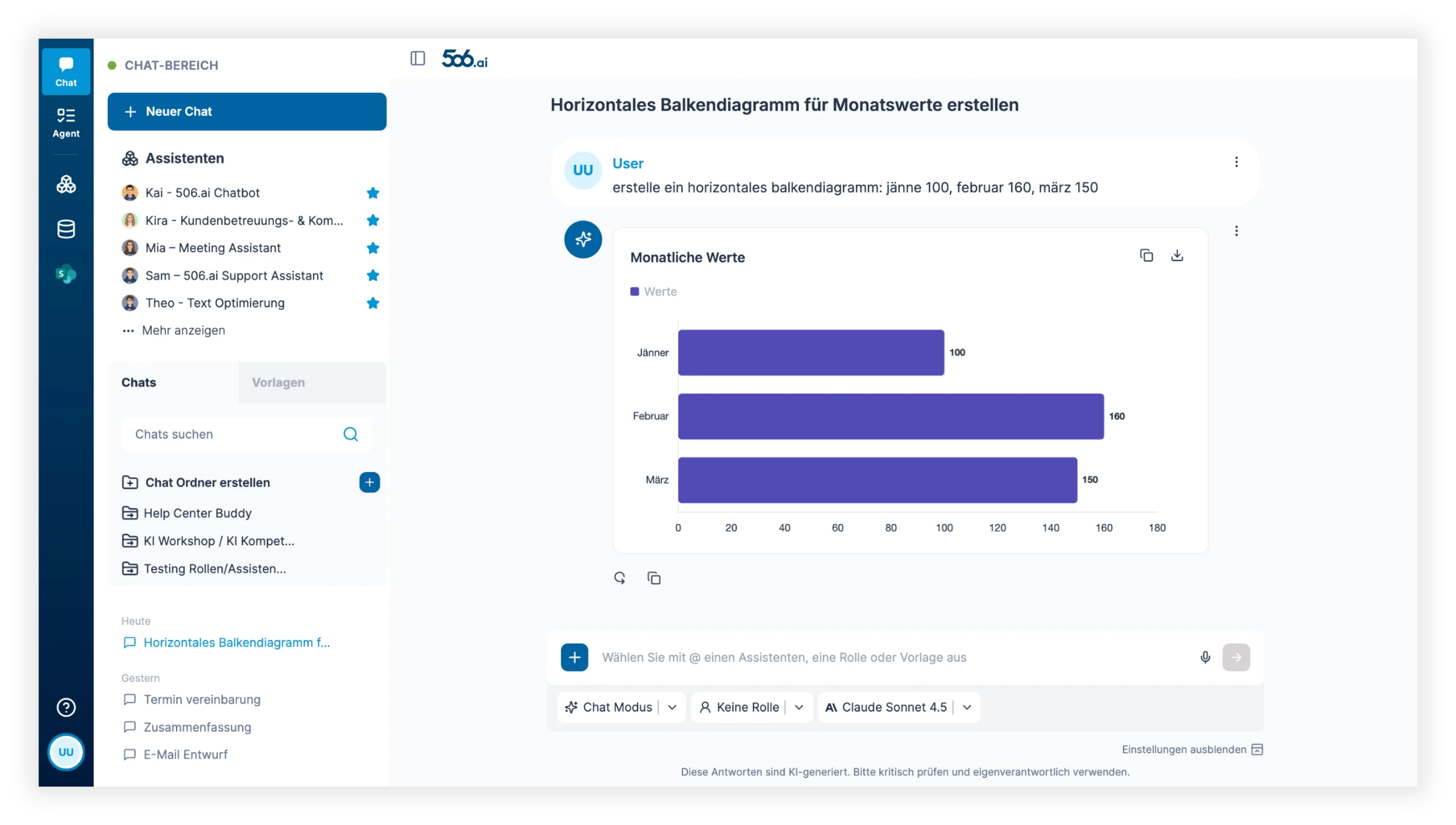This screenshot has height=825, width=1456.
Task: Open the assistants icon in the left rail
Action: click(66, 184)
